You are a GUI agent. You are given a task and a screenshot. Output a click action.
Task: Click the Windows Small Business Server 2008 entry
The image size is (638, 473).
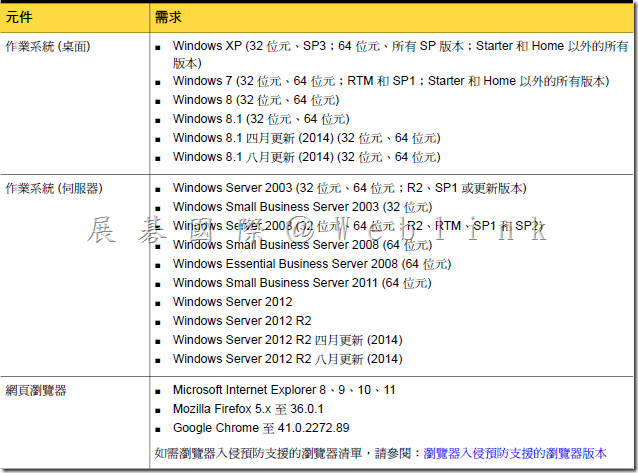tap(302, 245)
